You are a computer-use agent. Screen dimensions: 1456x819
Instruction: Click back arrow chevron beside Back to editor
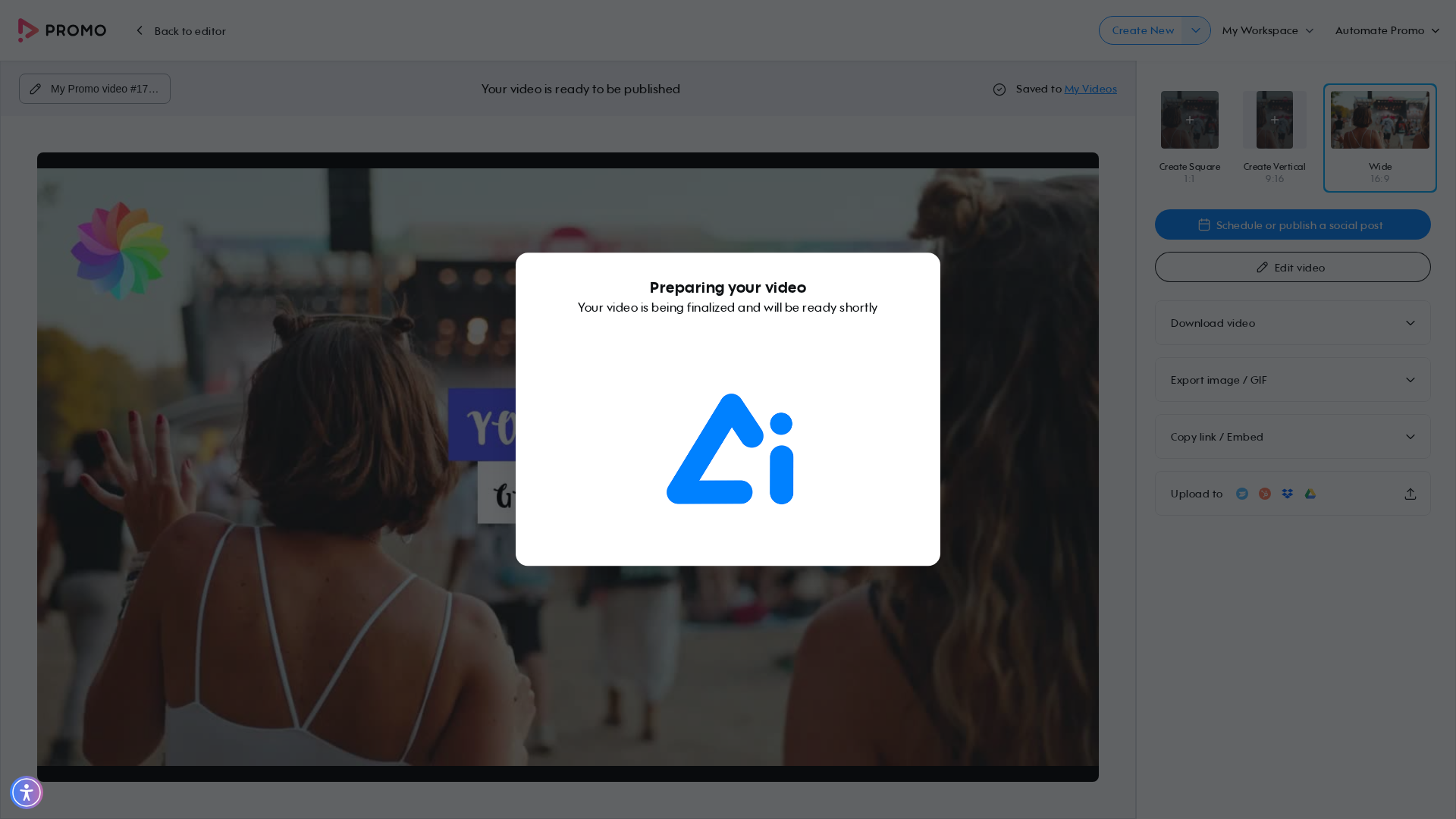[140, 31]
